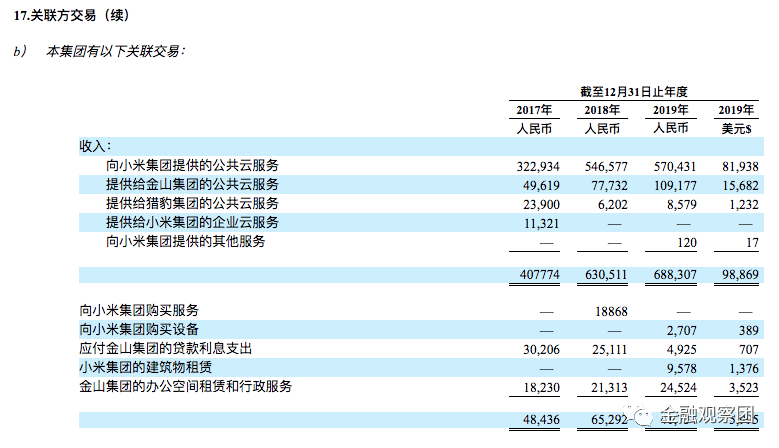Image resolution: width=779 pixels, height=448 pixels.
Task: Click the value 11,321
Action: pyautogui.click(x=542, y=224)
